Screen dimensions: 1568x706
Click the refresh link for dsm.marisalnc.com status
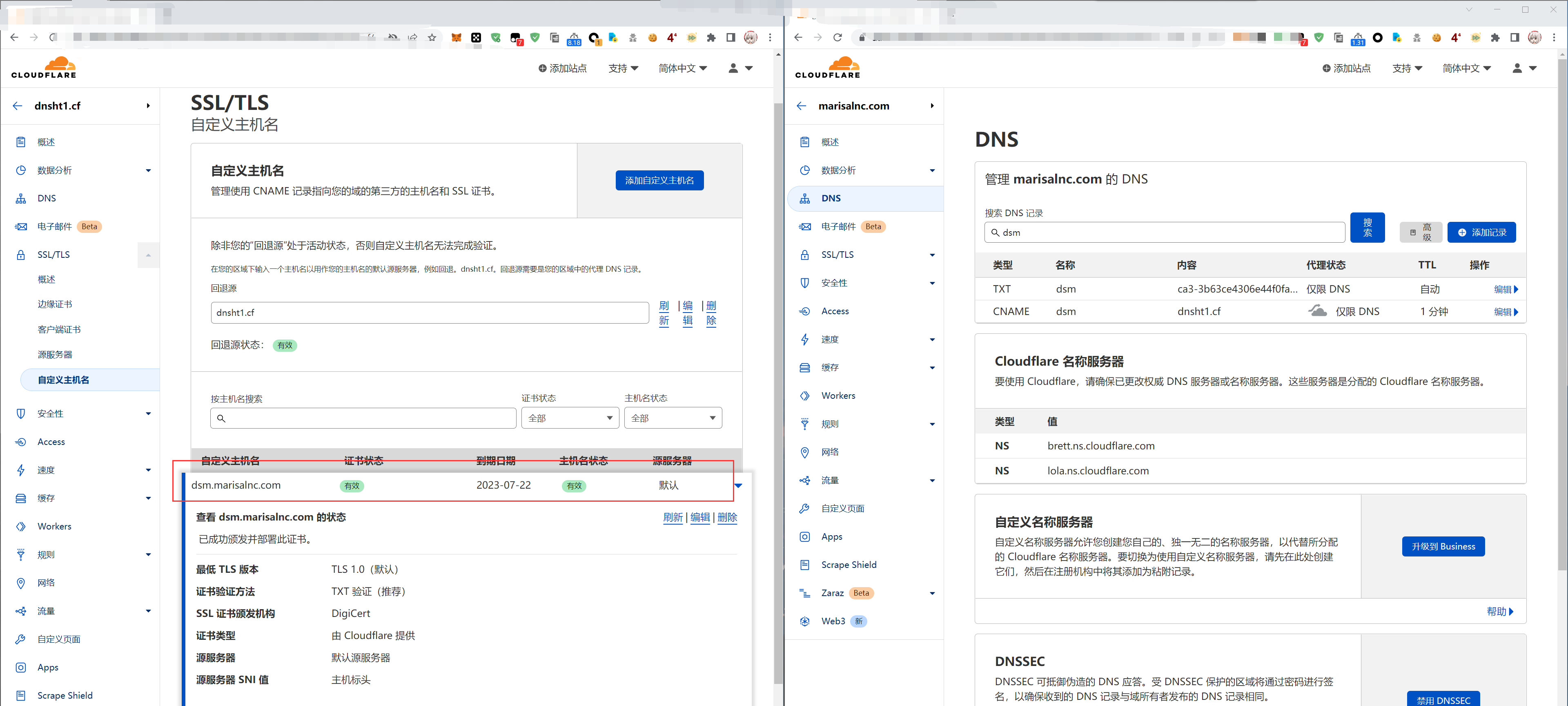(673, 517)
